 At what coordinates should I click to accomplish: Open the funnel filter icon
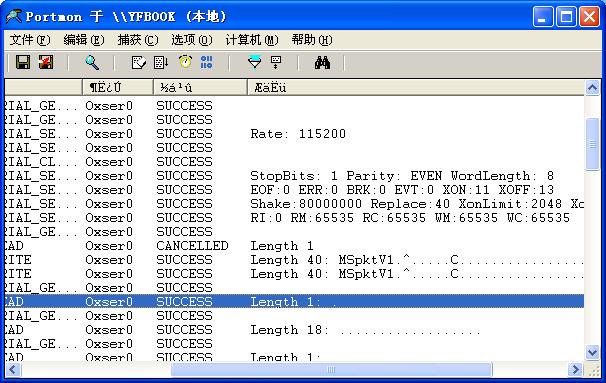(254, 62)
